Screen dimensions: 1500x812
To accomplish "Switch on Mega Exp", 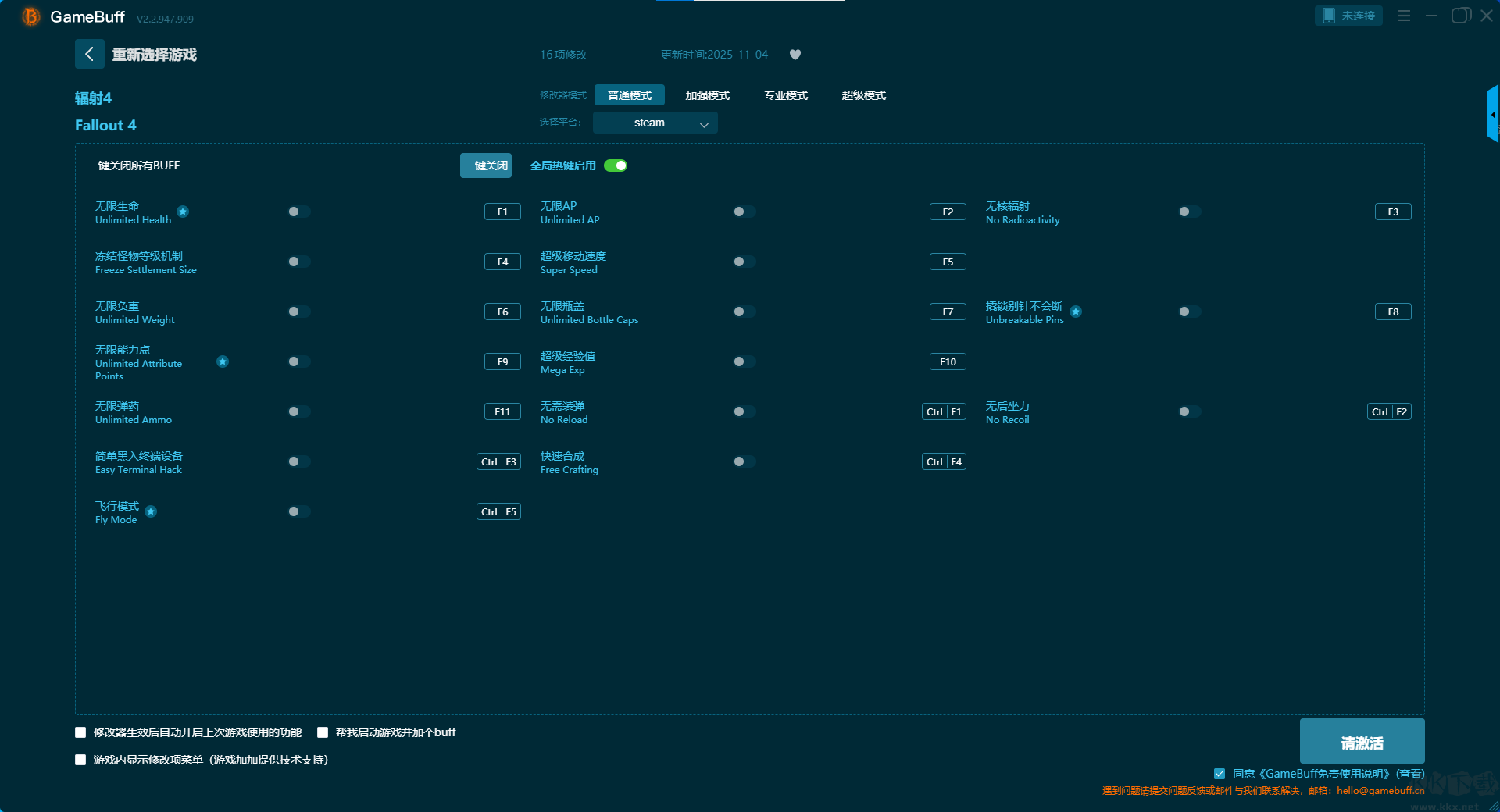I will [x=745, y=361].
